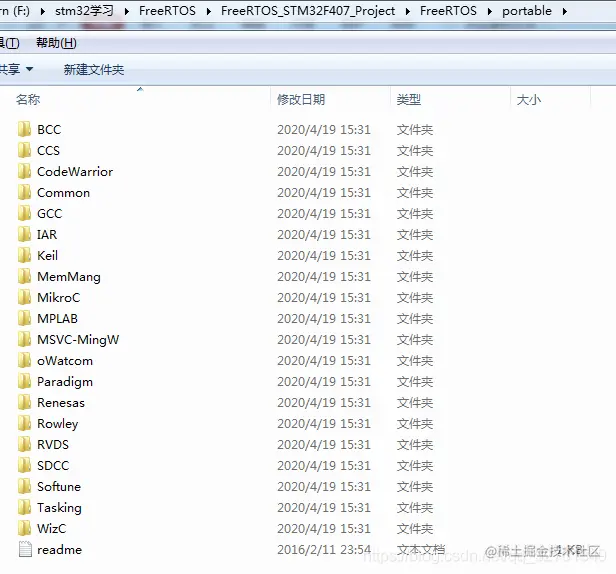The height and width of the screenshot is (574, 616).
Task: Sort by the 大小 column header
Action: [x=529, y=99]
